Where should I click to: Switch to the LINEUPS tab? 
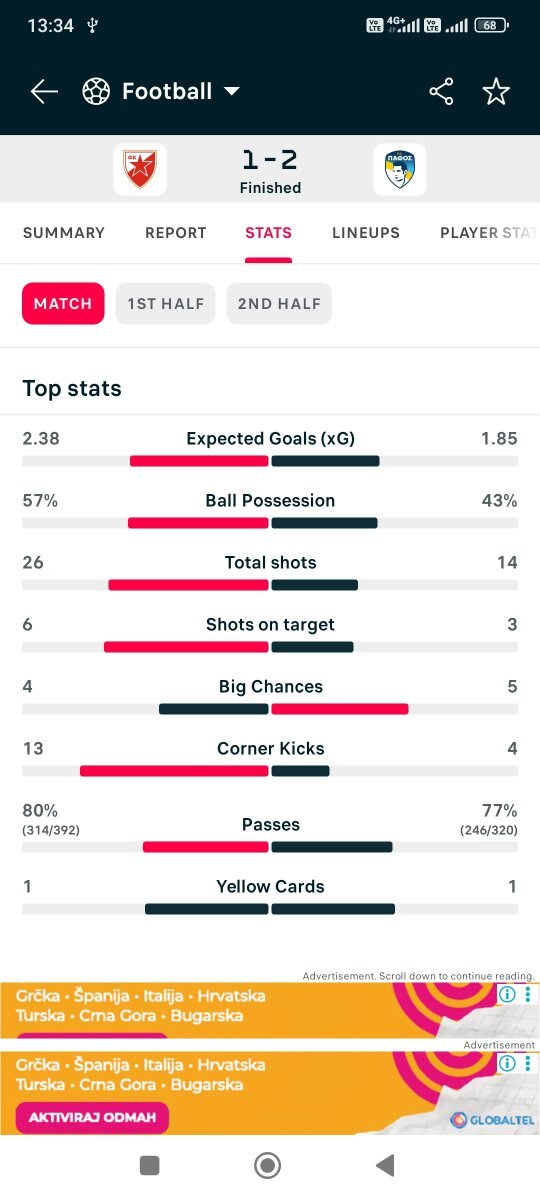(366, 233)
